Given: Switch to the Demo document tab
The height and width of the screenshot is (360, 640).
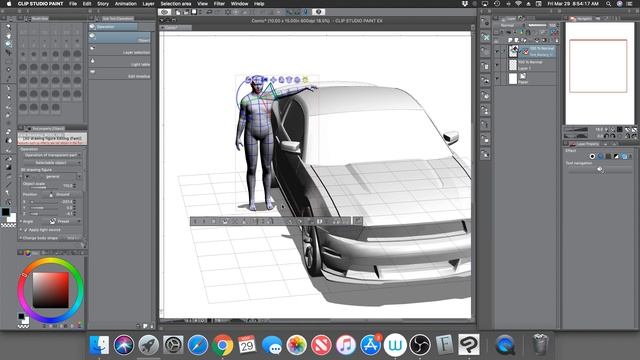Looking at the screenshot, I should coord(176,27).
